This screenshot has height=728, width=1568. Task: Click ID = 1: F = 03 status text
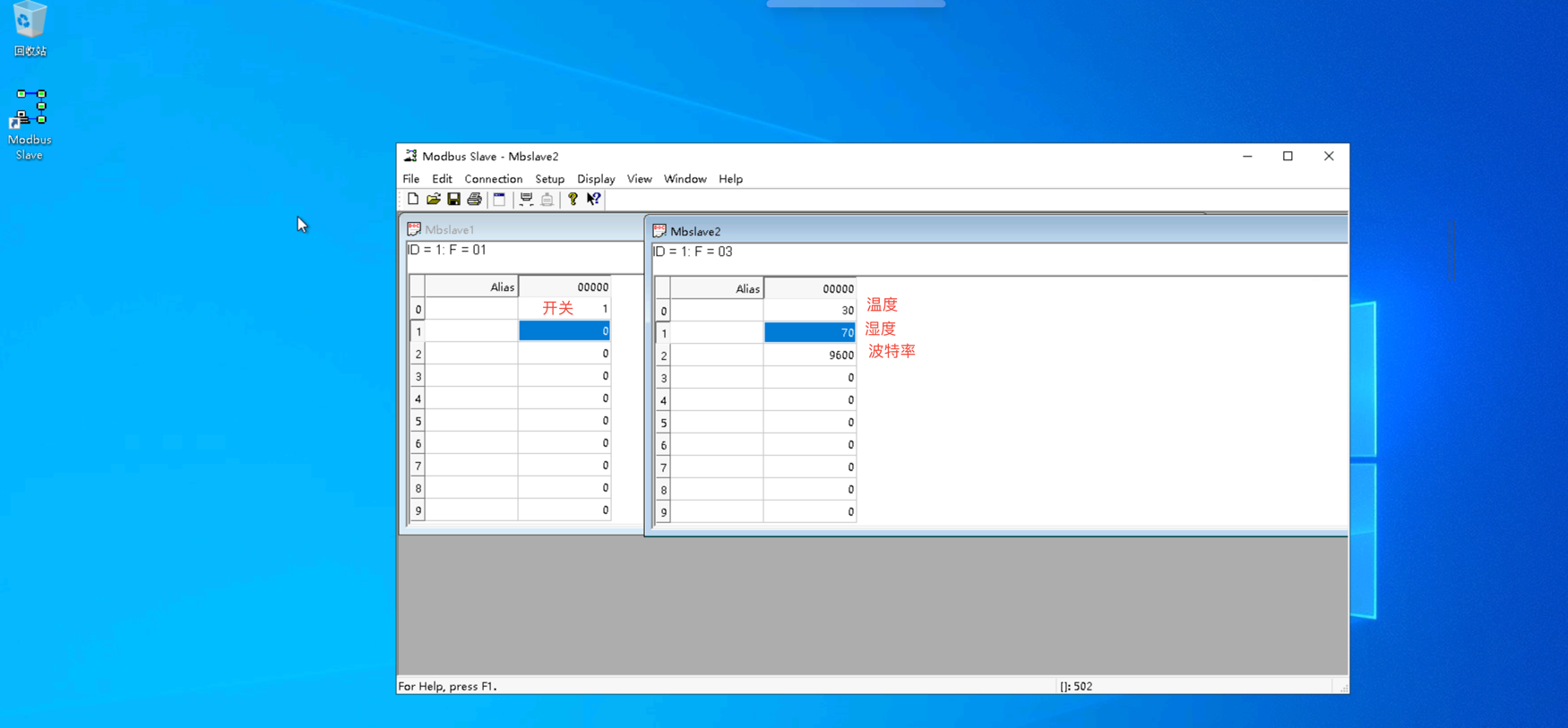(693, 252)
